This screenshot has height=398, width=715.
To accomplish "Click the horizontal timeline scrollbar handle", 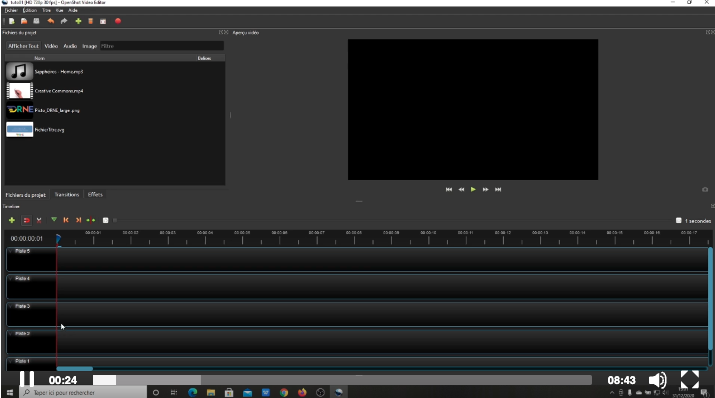I will (x=74, y=368).
